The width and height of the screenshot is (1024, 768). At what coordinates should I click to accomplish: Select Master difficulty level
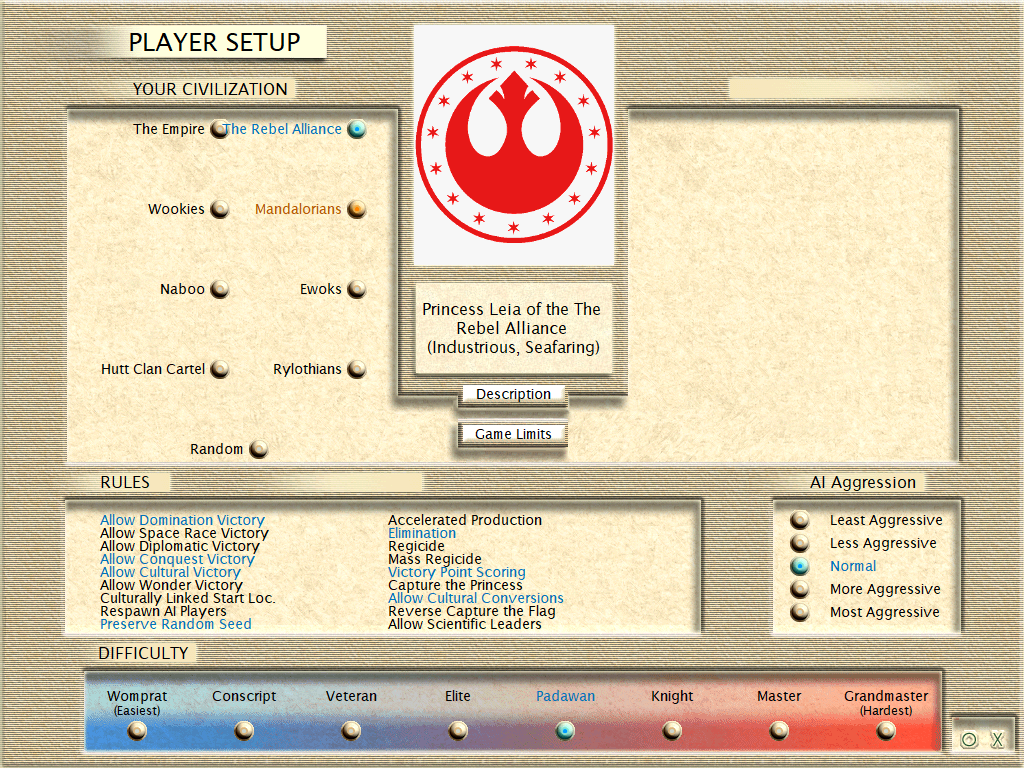pyautogui.click(x=779, y=730)
